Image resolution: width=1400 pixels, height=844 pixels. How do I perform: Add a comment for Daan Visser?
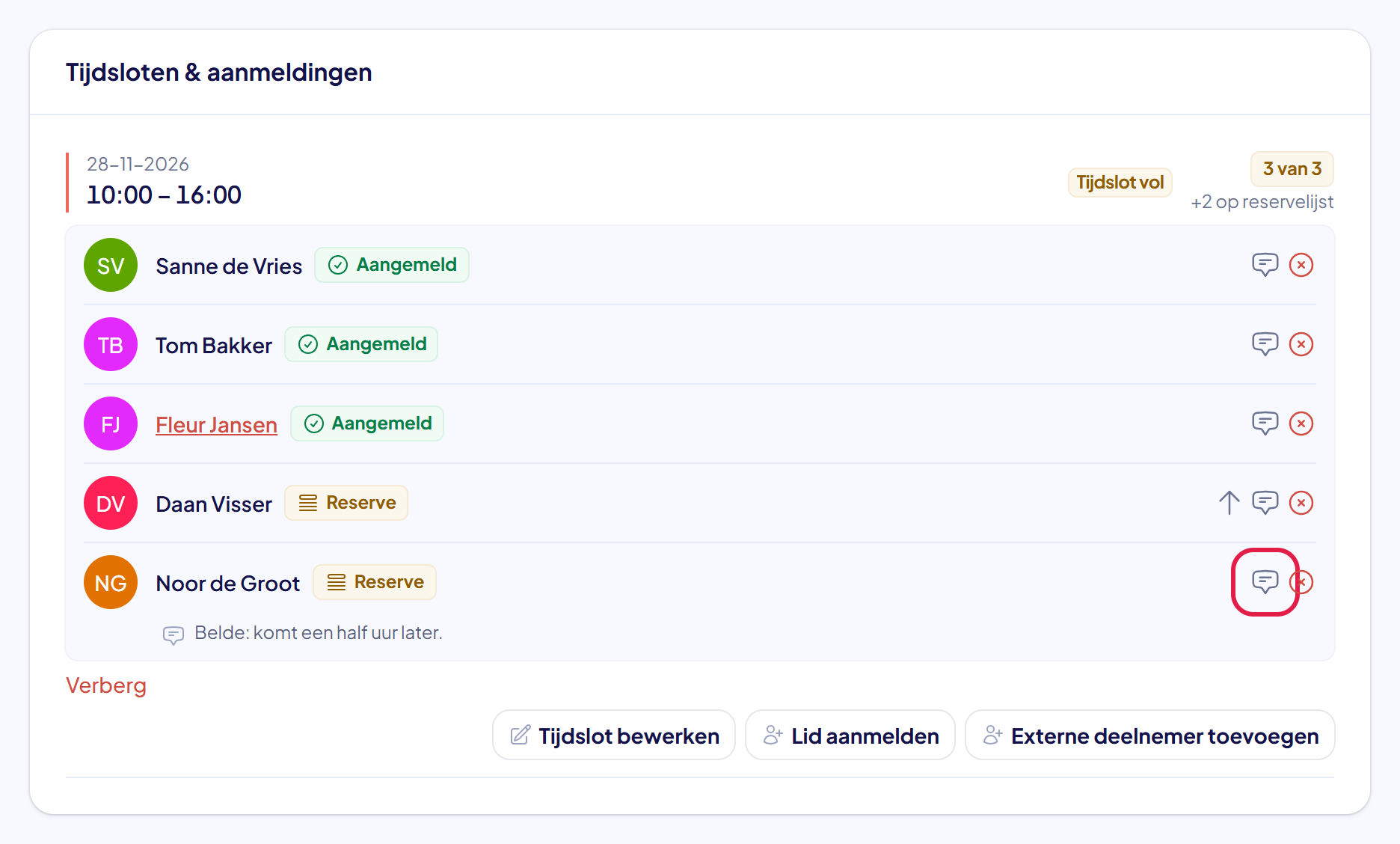coord(1265,503)
